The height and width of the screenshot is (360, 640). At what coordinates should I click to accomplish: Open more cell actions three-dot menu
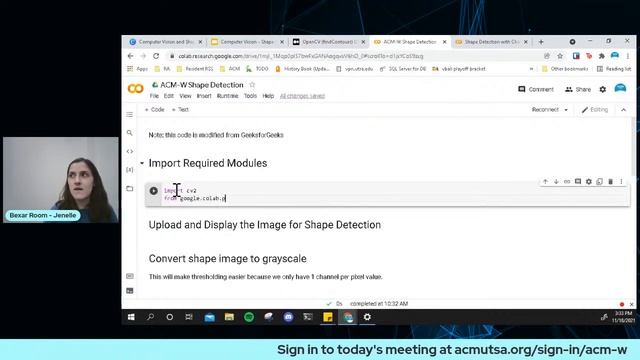click(x=621, y=182)
